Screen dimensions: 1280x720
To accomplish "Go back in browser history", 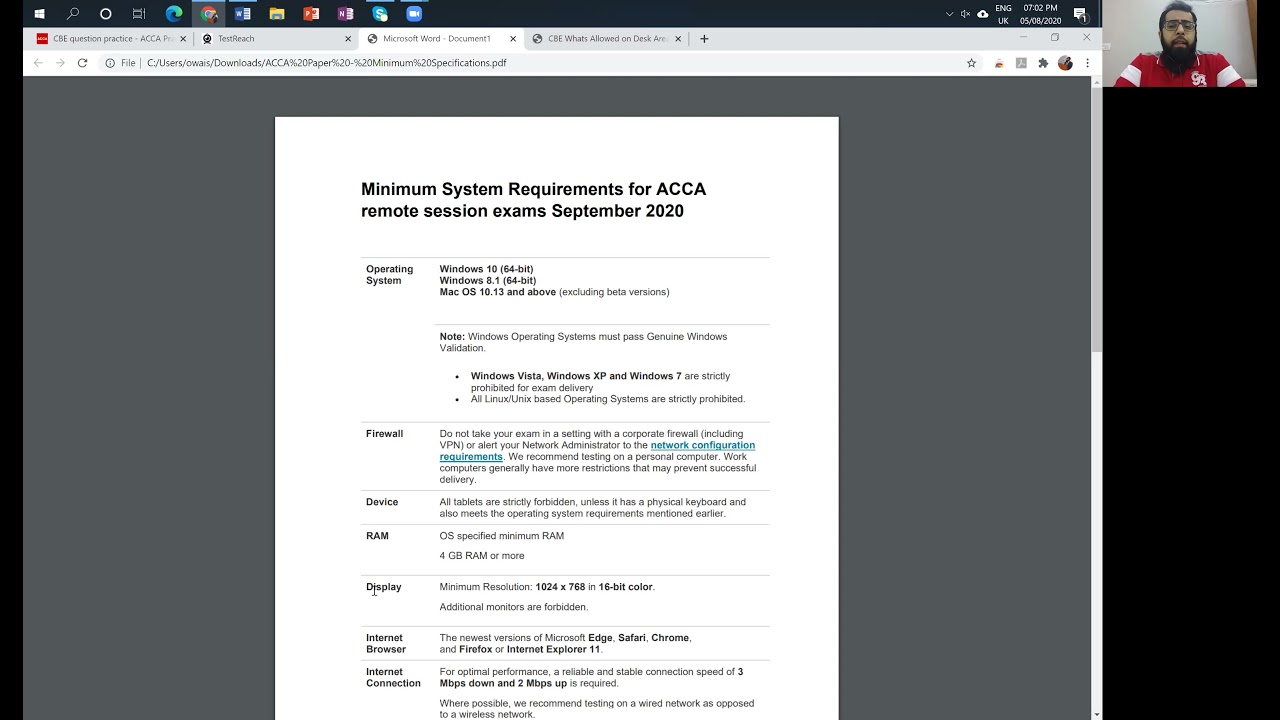I will coord(38,63).
